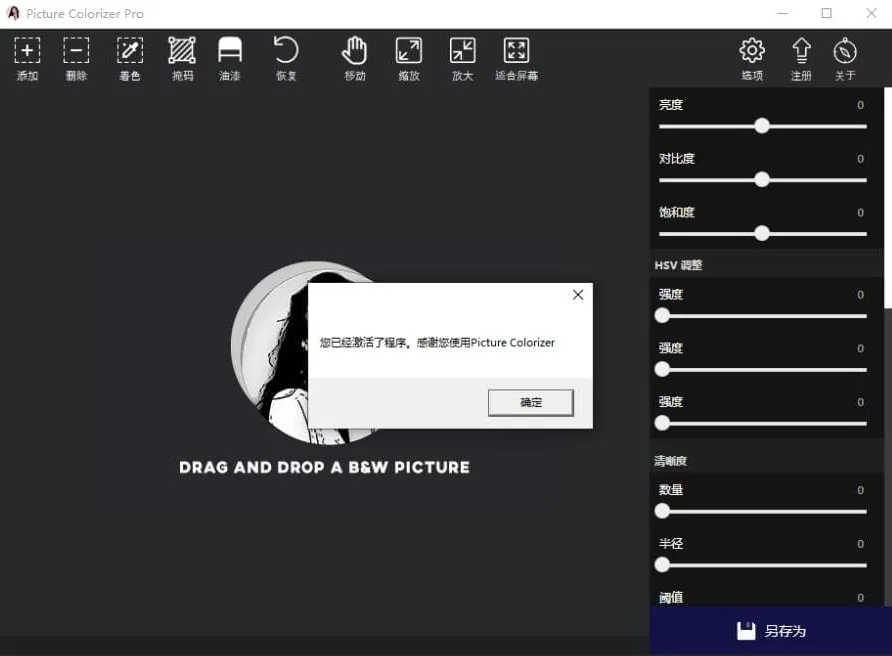The image size is (892, 656).
Task: Click the 另存为 (Save As) button
Action: click(x=770, y=631)
